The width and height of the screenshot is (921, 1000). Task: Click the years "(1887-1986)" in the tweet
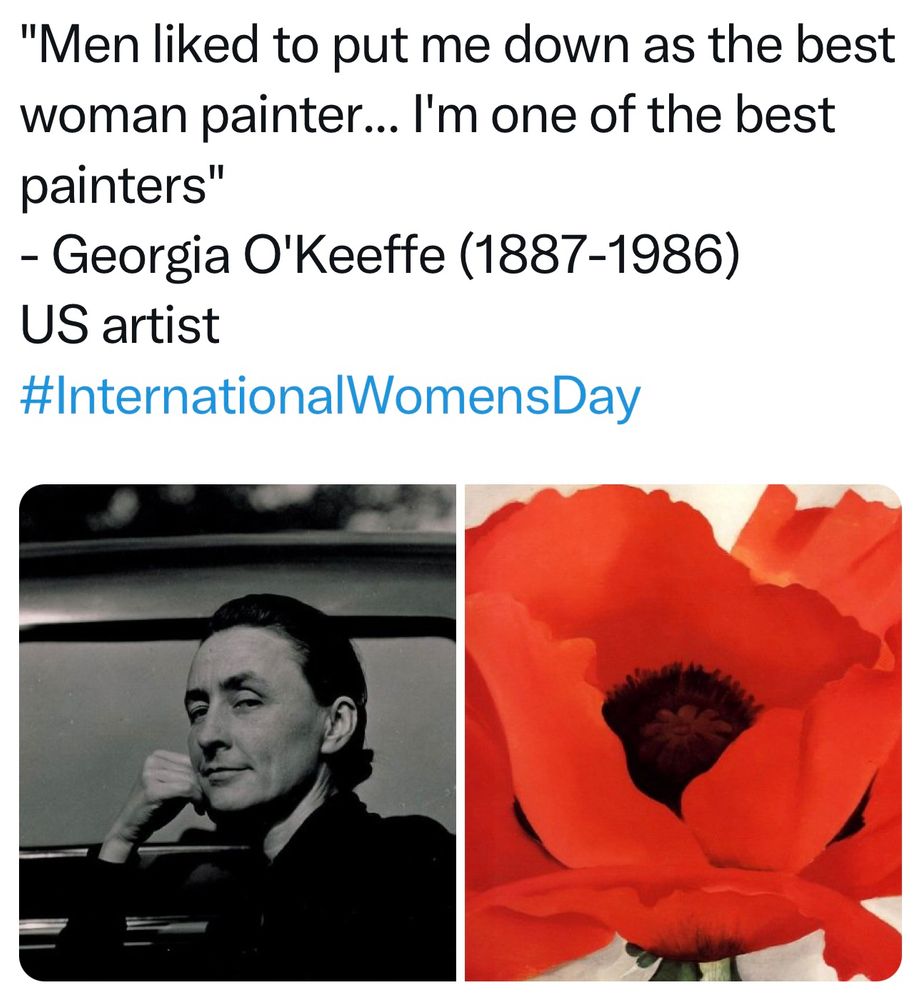pos(599,258)
